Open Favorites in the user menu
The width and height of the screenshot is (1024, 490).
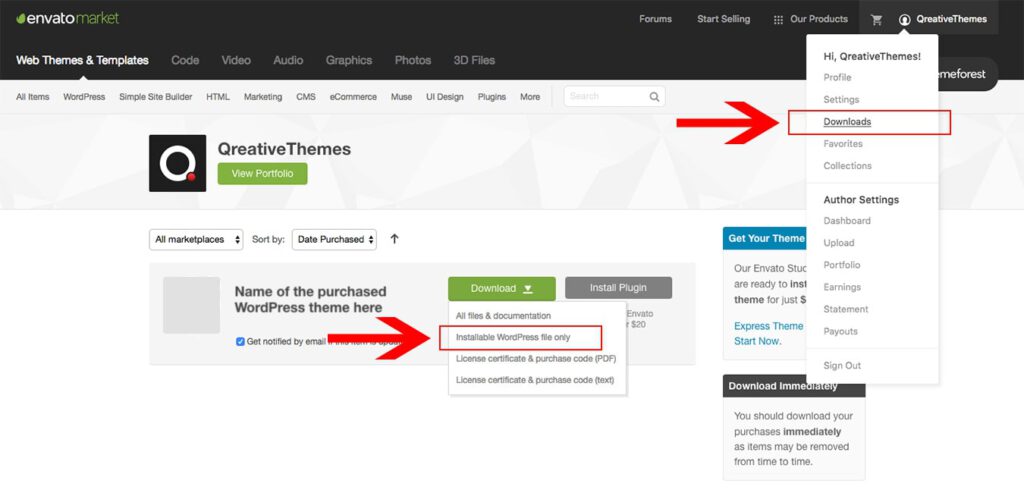843,144
